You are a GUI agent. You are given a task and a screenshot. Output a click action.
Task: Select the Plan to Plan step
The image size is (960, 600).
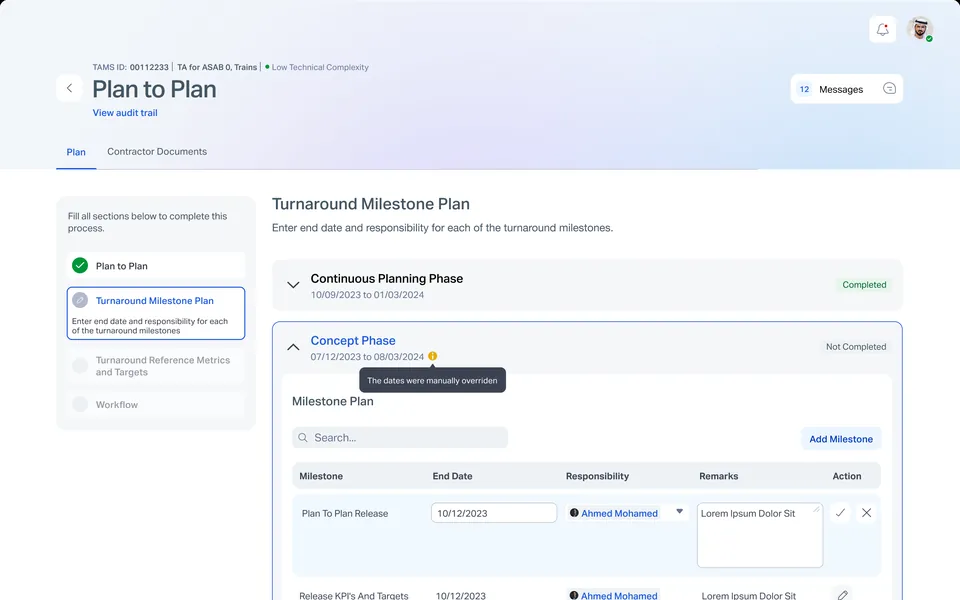click(x=156, y=266)
